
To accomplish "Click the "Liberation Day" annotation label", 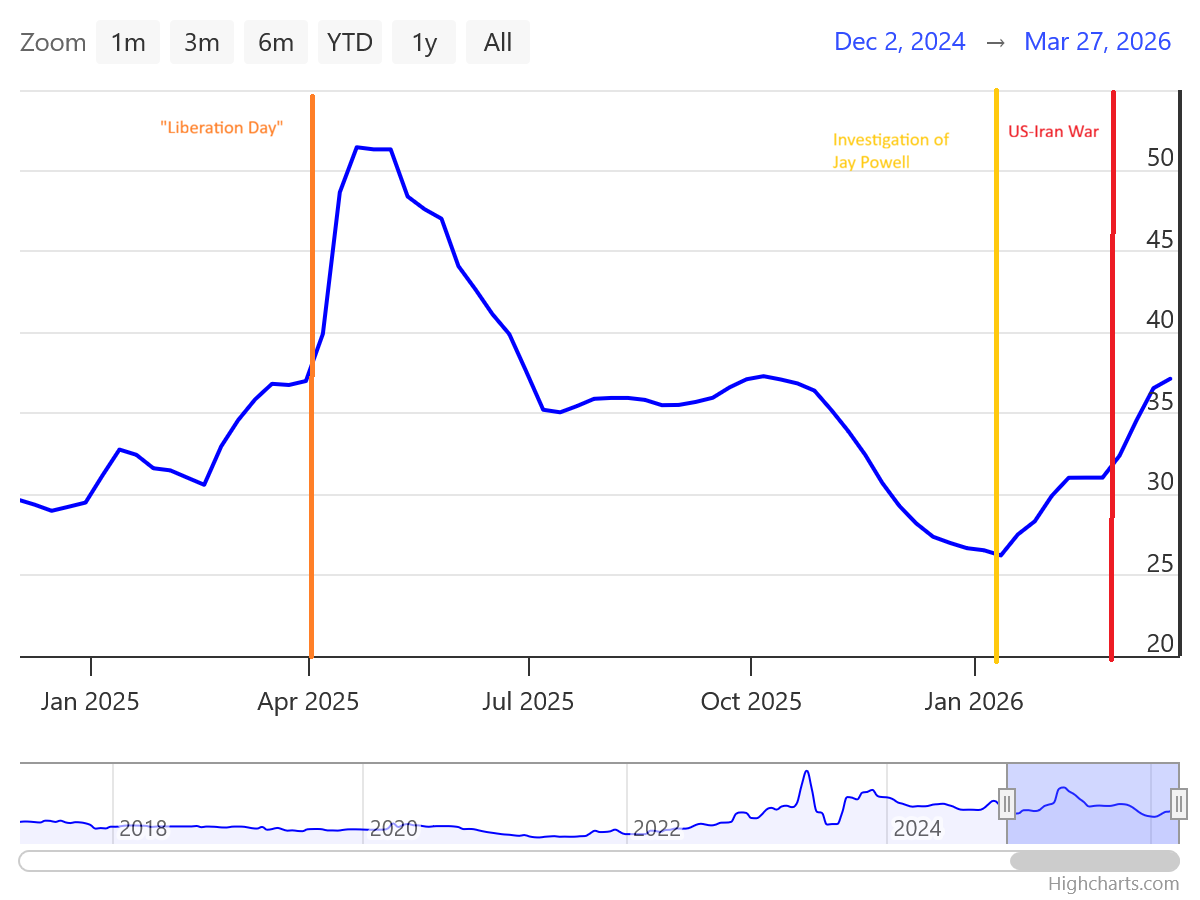I will (x=222, y=128).
